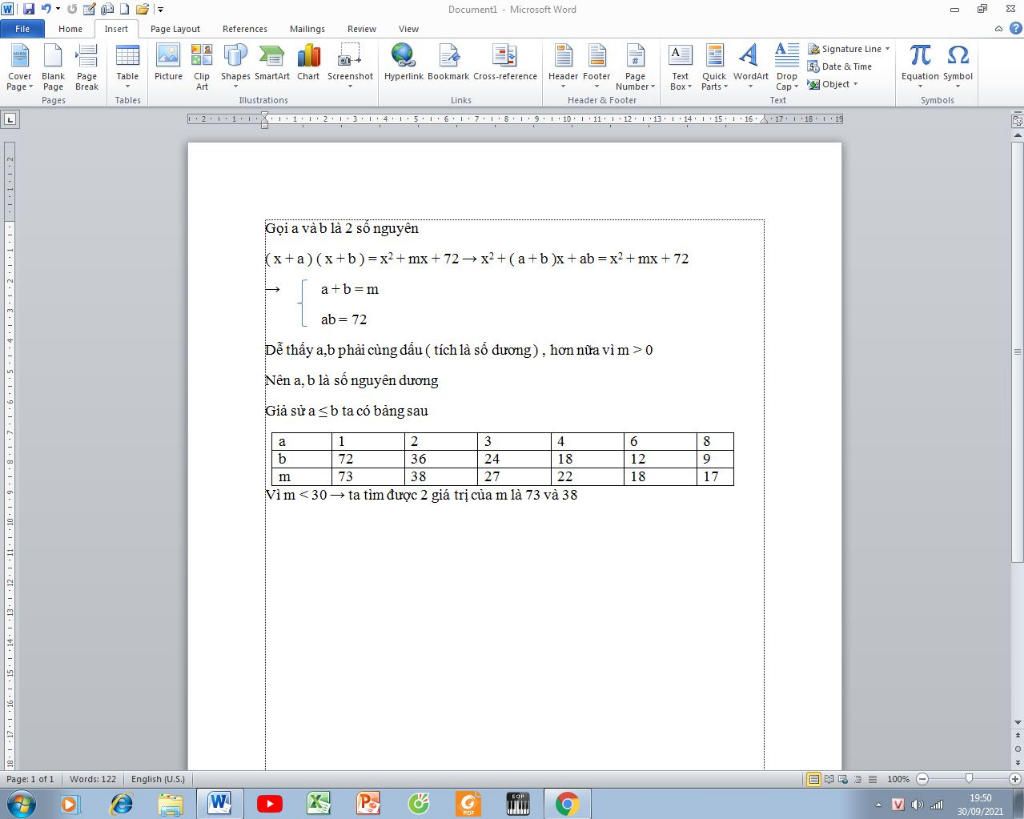
Task: Open the File tab
Action: [x=22, y=29]
